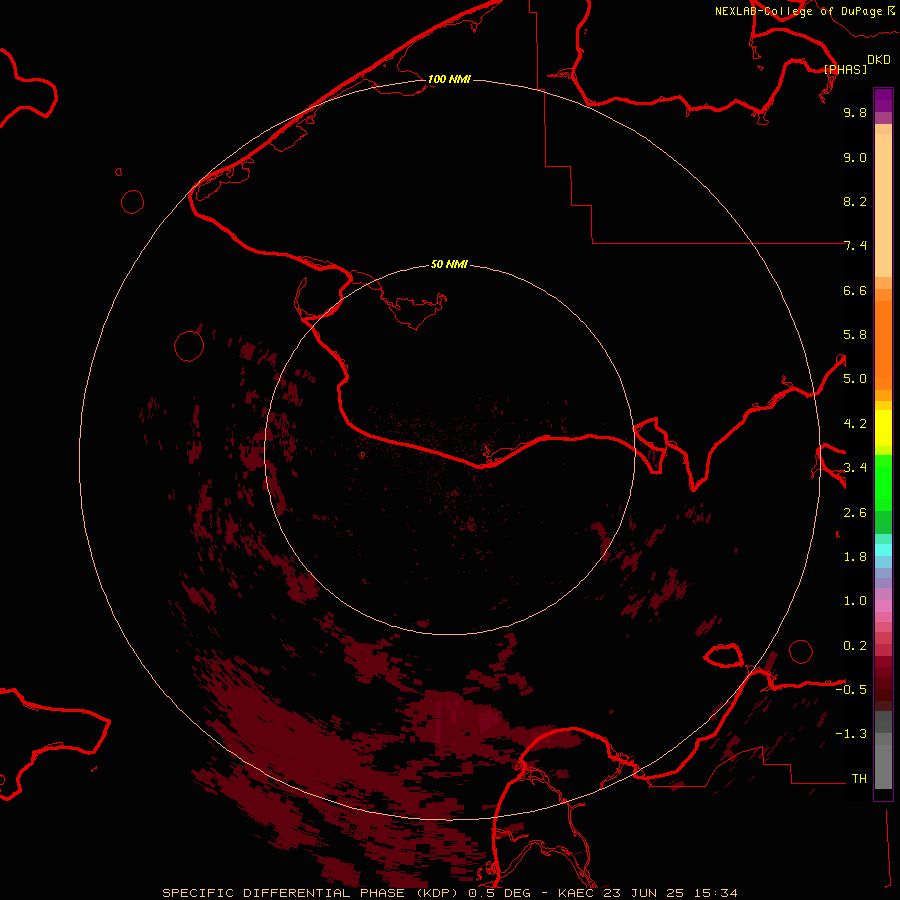Viewport: 900px width, 900px height.
Task: Click the 6.6 scale value
Action: [855, 290]
